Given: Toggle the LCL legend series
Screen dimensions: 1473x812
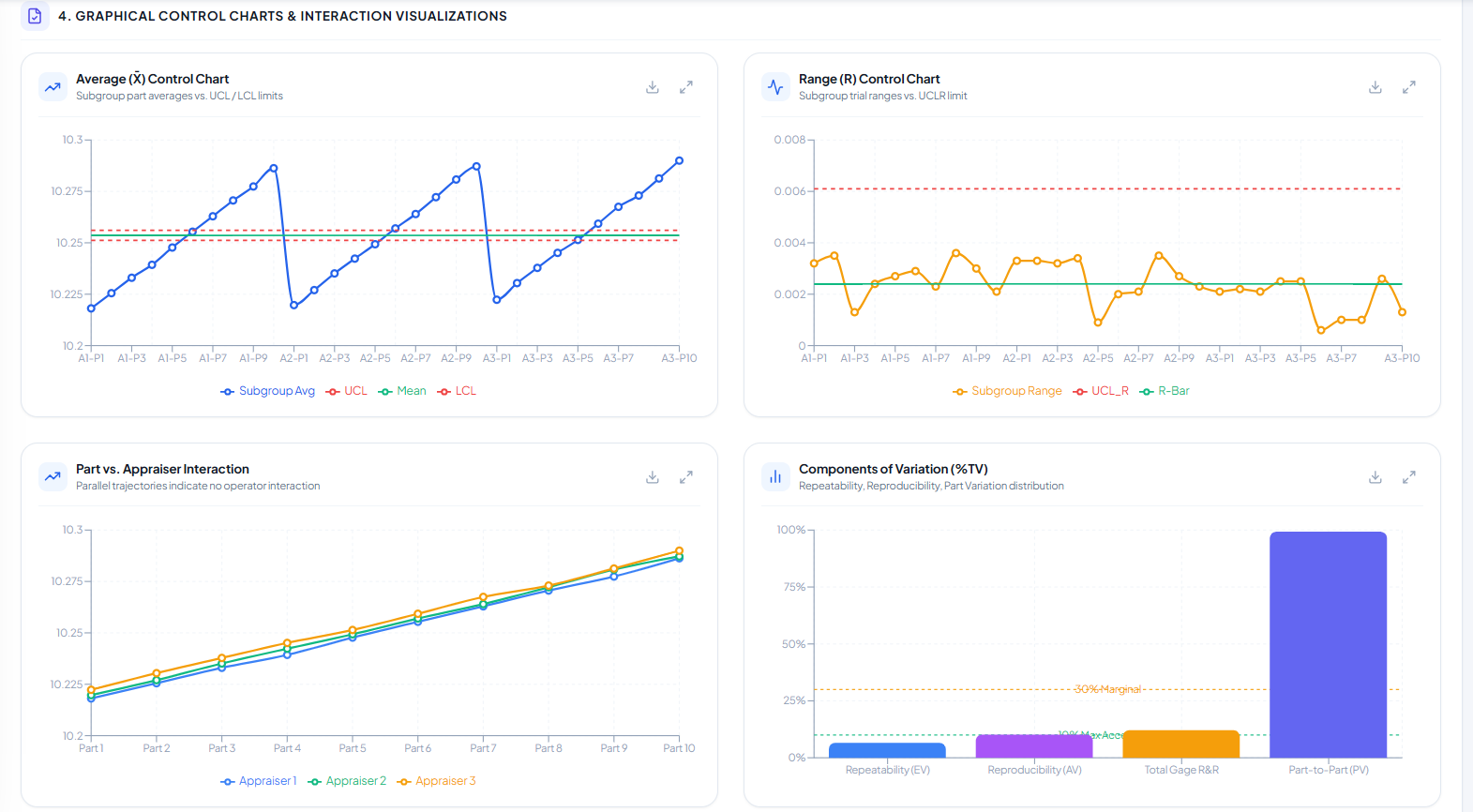Looking at the screenshot, I should [x=457, y=391].
